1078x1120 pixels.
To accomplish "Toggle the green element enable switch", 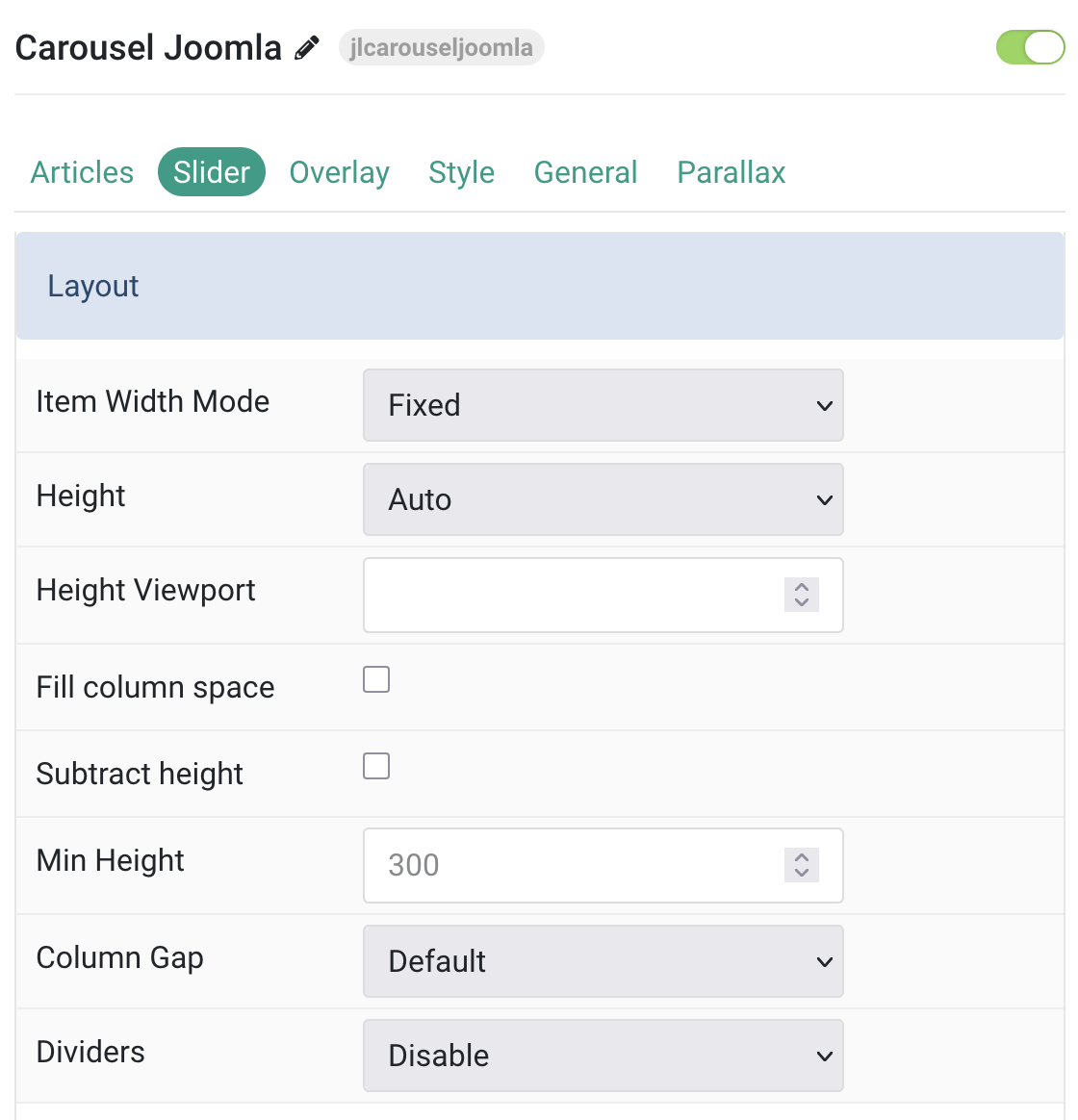I will point(1030,47).
